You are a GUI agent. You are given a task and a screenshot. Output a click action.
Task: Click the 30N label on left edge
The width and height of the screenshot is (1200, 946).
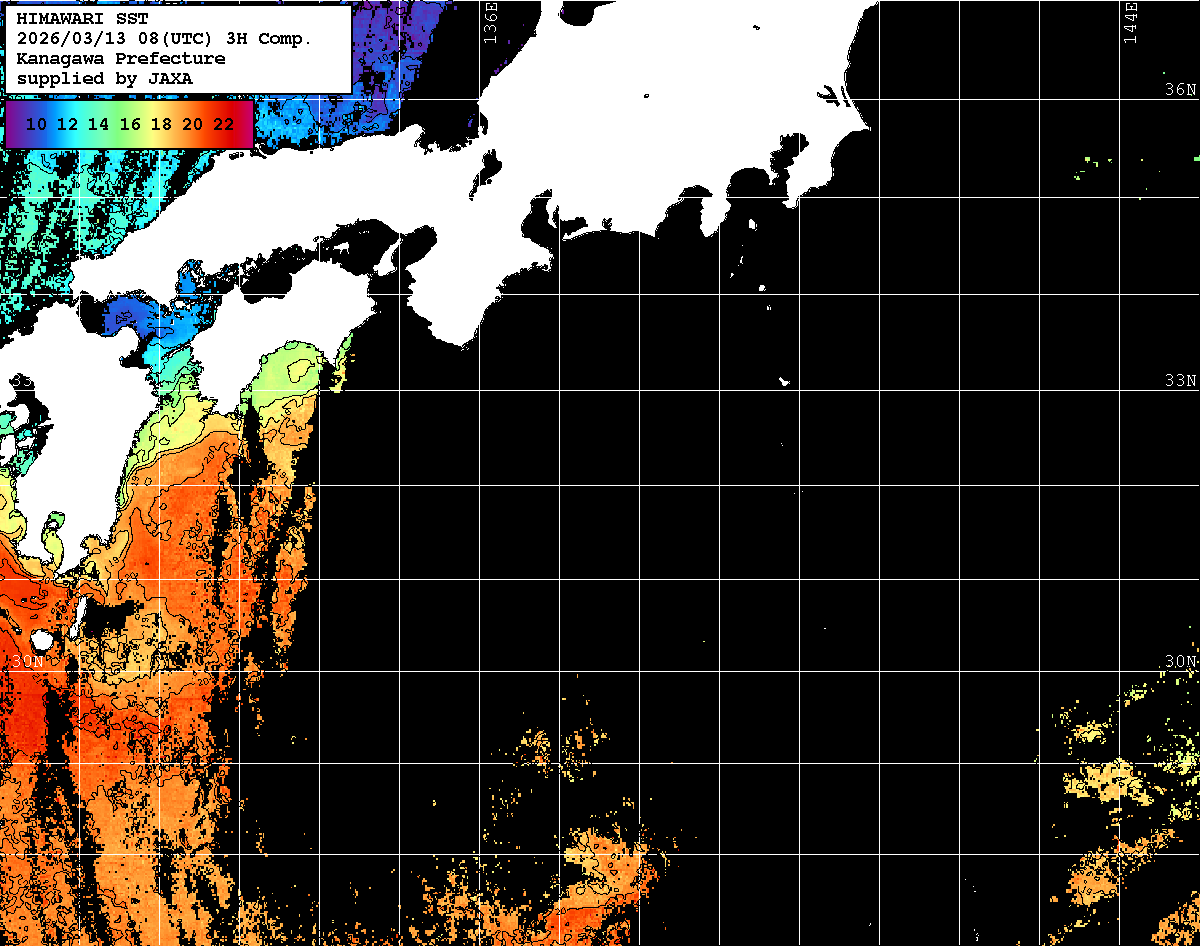coord(27,662)
